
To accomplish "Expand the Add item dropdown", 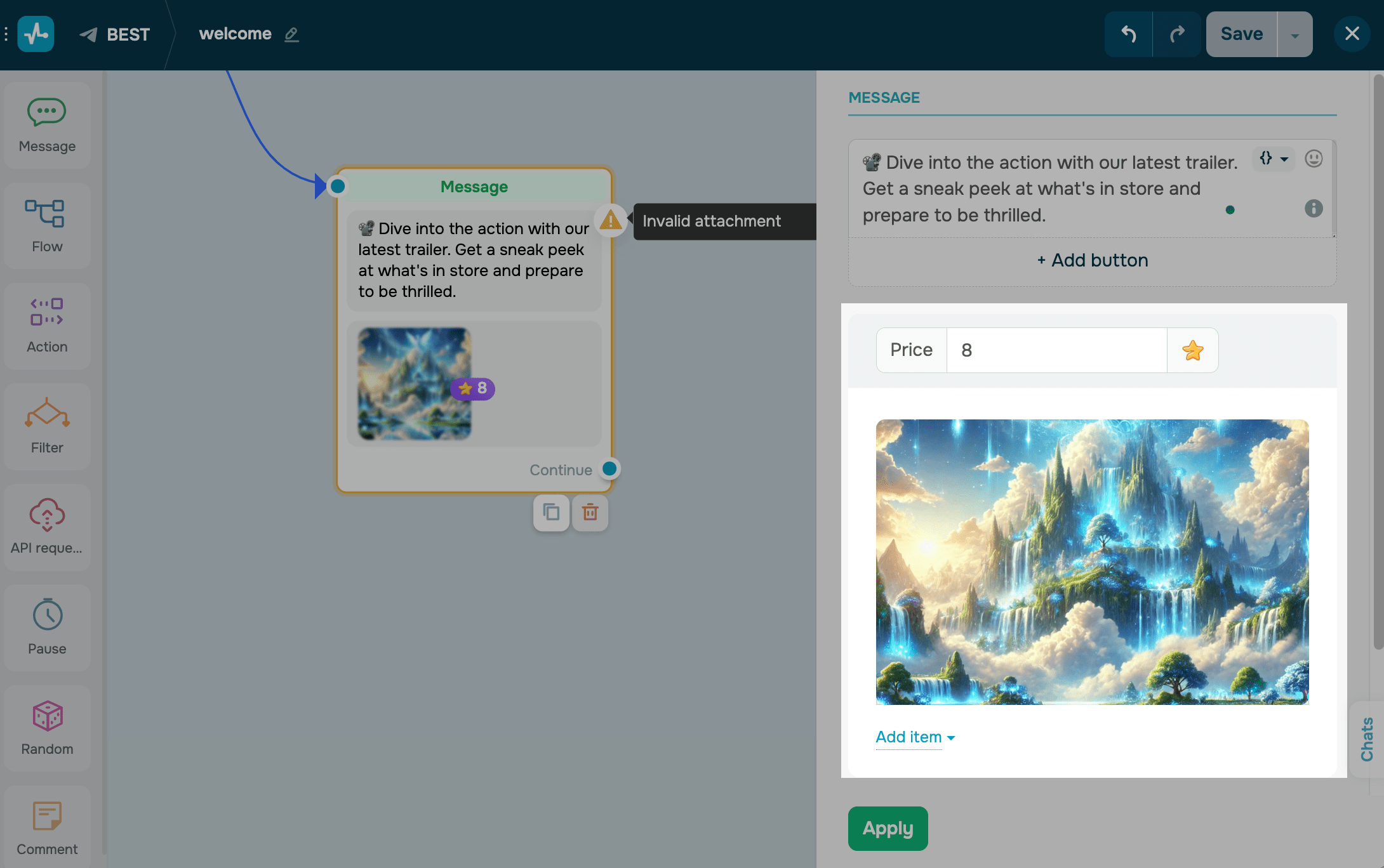I will pos(915,737).
